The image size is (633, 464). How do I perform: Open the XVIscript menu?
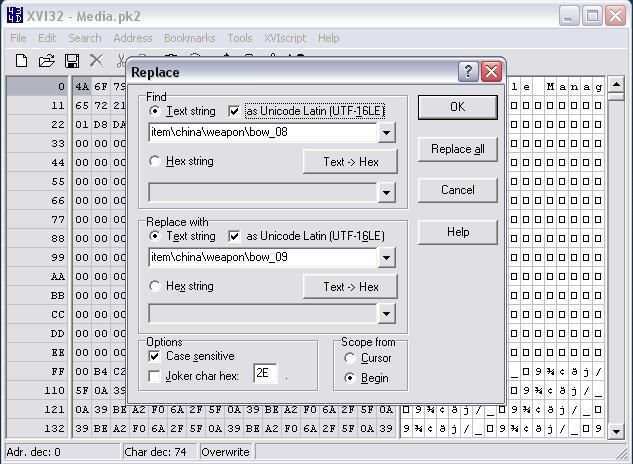click(x=285, y=38)
